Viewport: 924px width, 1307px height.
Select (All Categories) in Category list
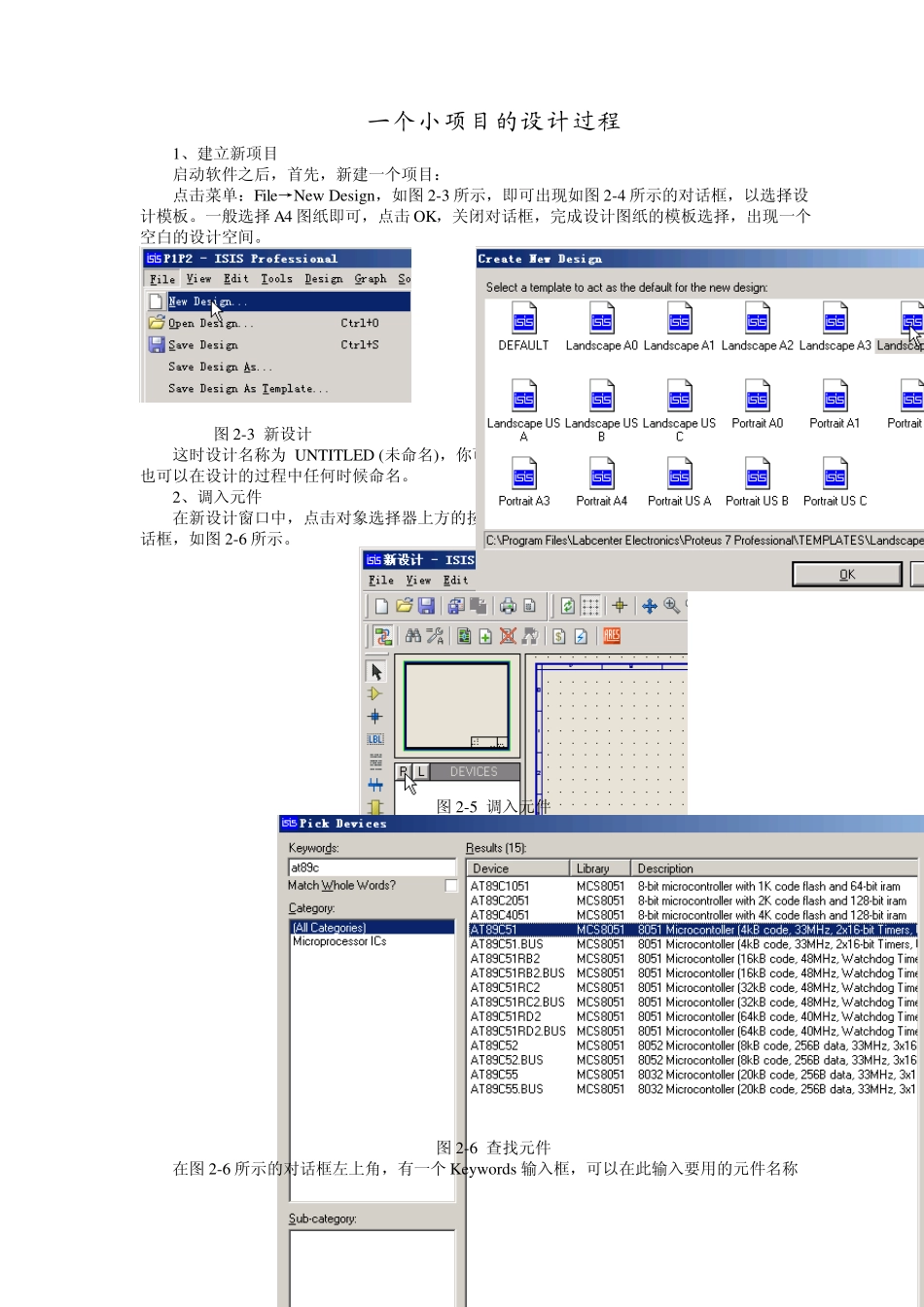pyautogui.click(x=373, y=928)
